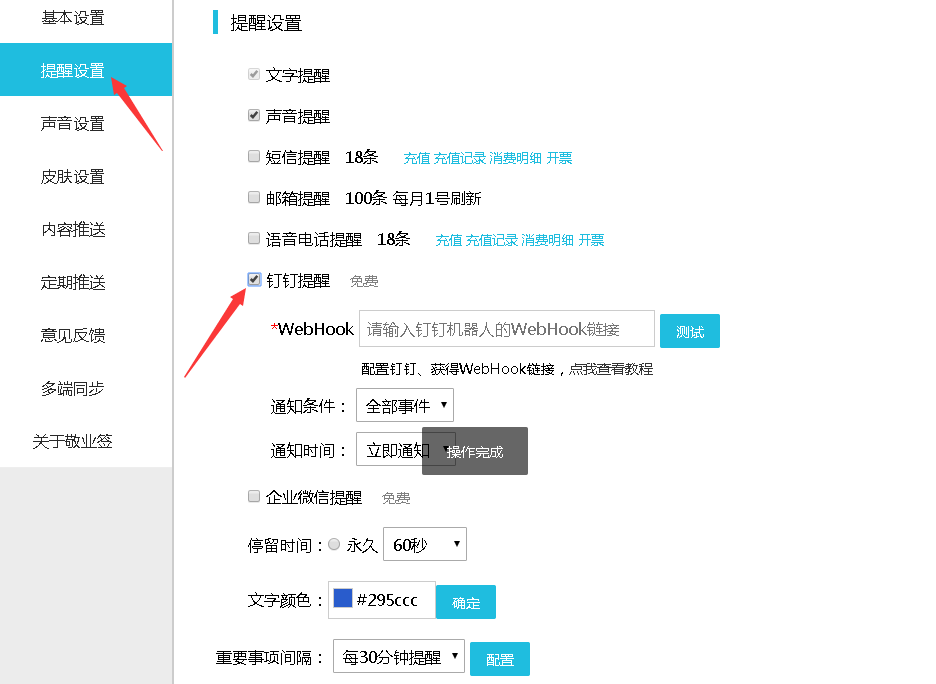Expand the 通知时间 立即通知 dropdown

406,449
